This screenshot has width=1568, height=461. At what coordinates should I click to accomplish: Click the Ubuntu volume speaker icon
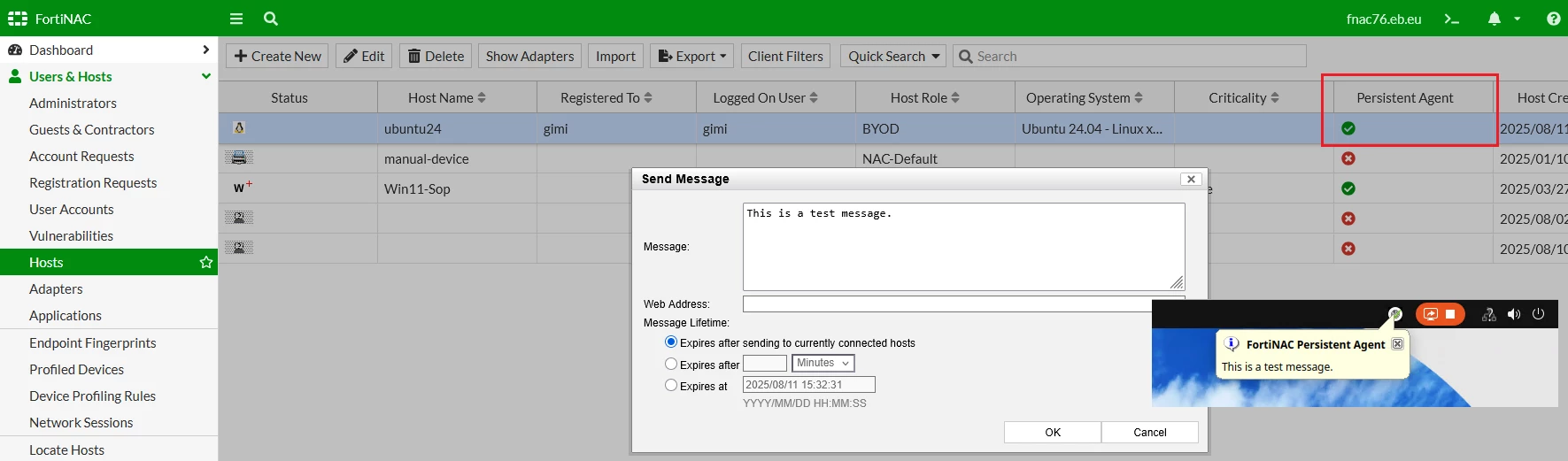point(1514,314)
